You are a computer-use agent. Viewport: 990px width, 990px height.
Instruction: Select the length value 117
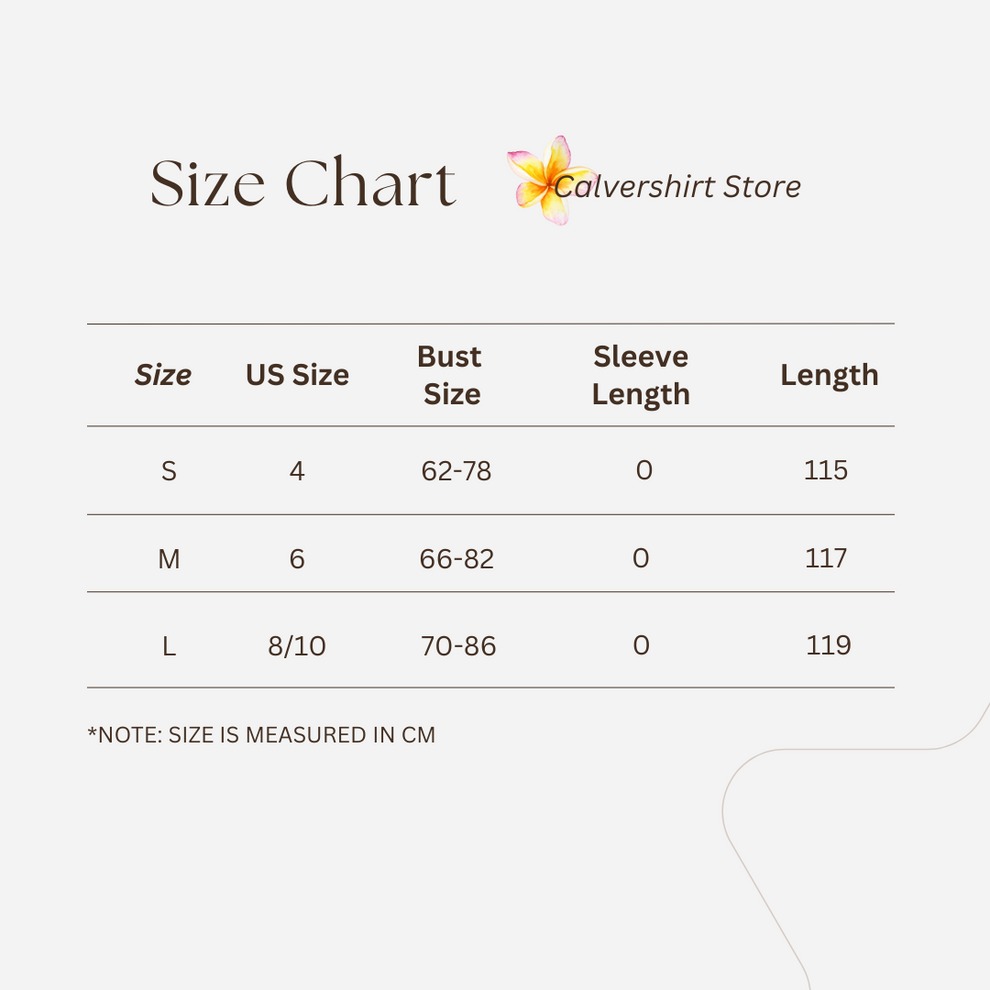[825, 558]
